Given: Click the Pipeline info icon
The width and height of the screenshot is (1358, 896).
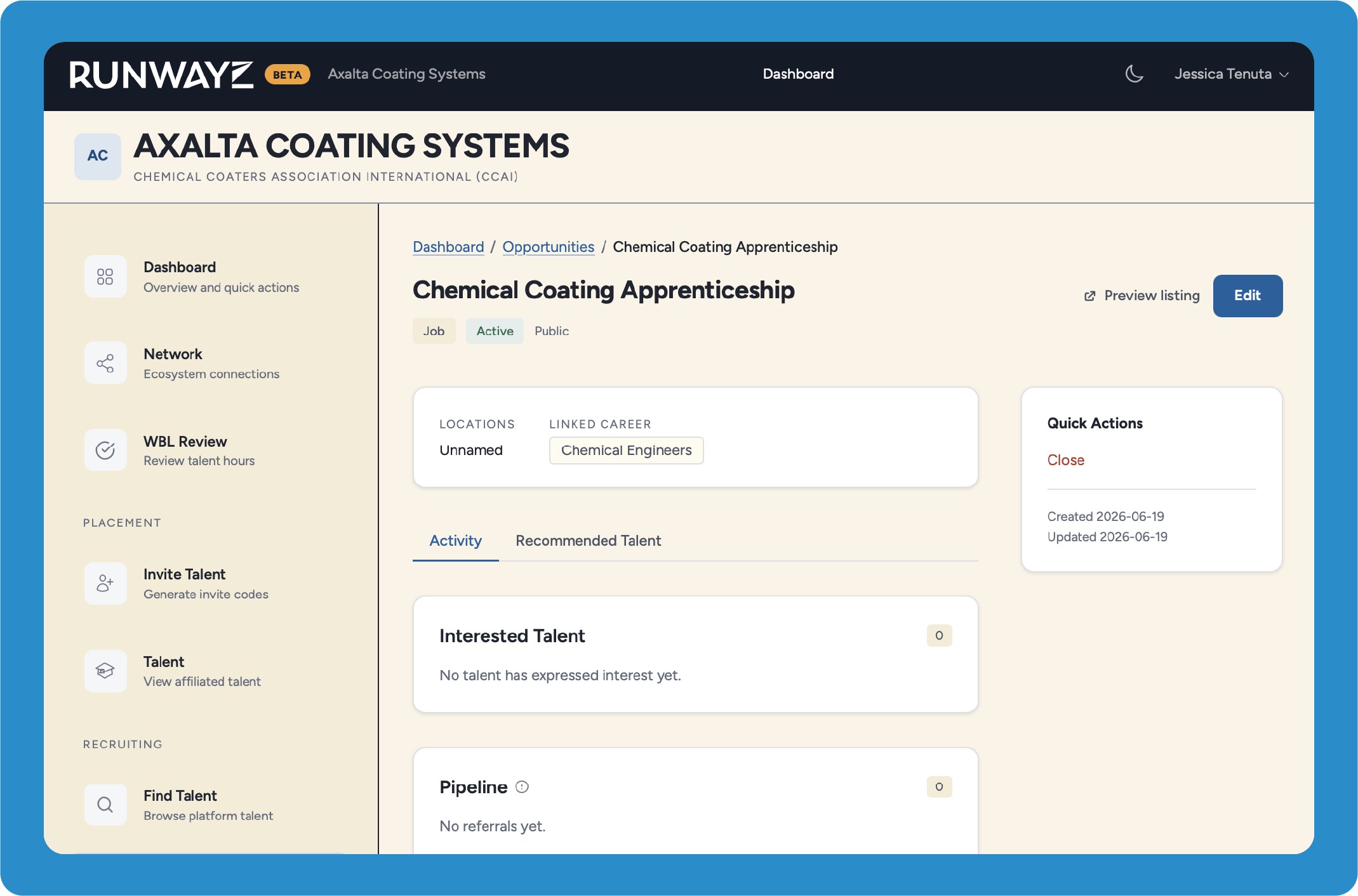Looking at the screenshot, I should pyautogui.click(x=522, y=787).
